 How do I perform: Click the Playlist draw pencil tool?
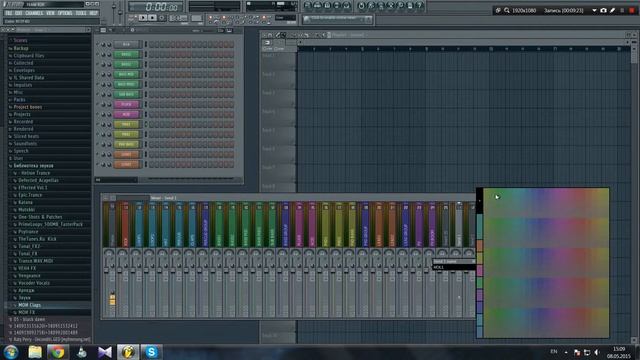278,35
